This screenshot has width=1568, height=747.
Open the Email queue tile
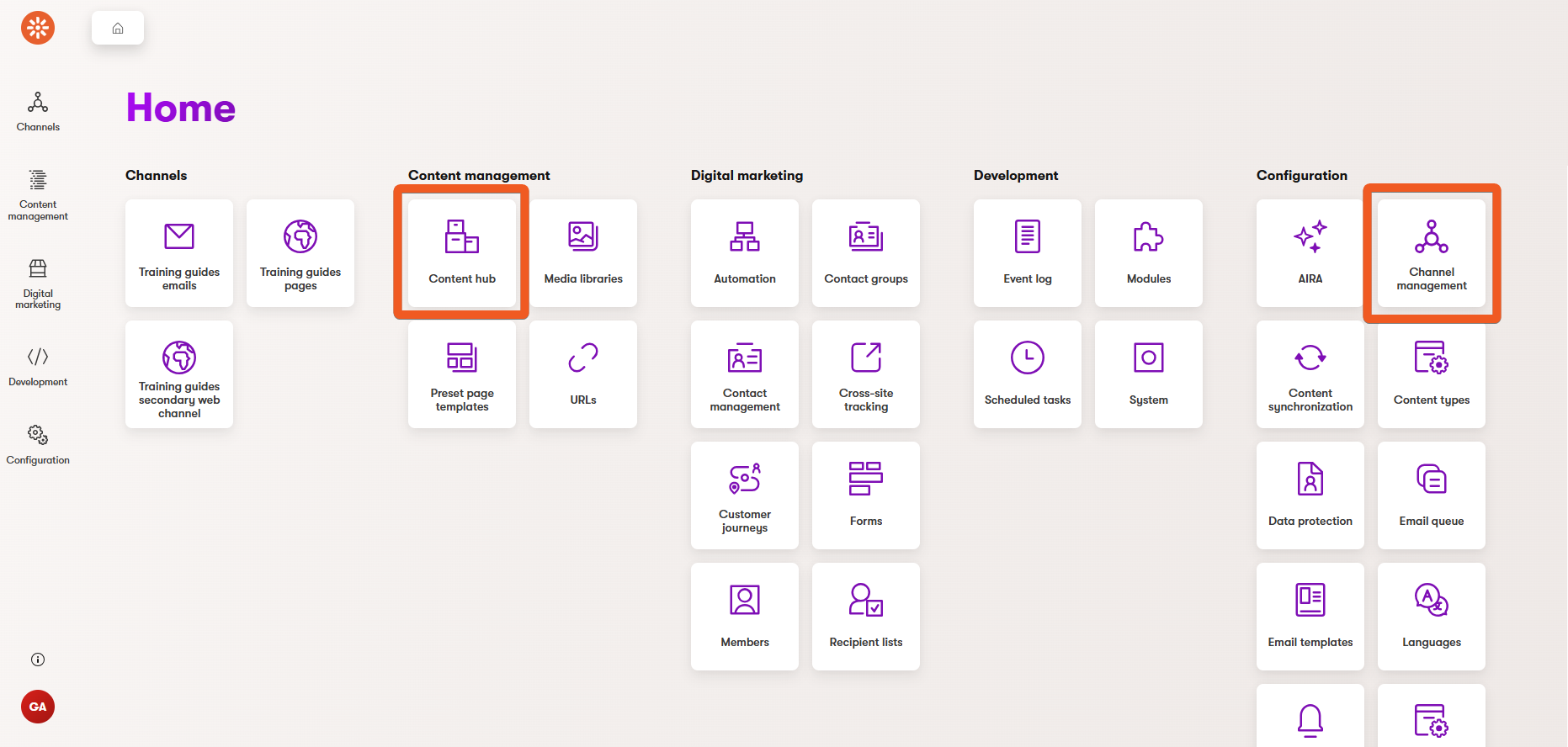tap(1432, 495)
